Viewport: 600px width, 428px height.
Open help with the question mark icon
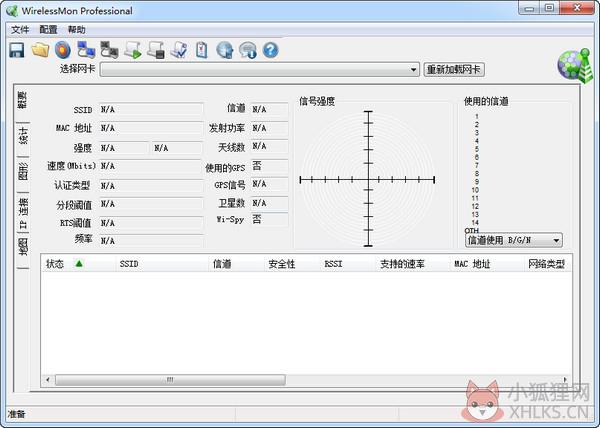coord(271,50)
